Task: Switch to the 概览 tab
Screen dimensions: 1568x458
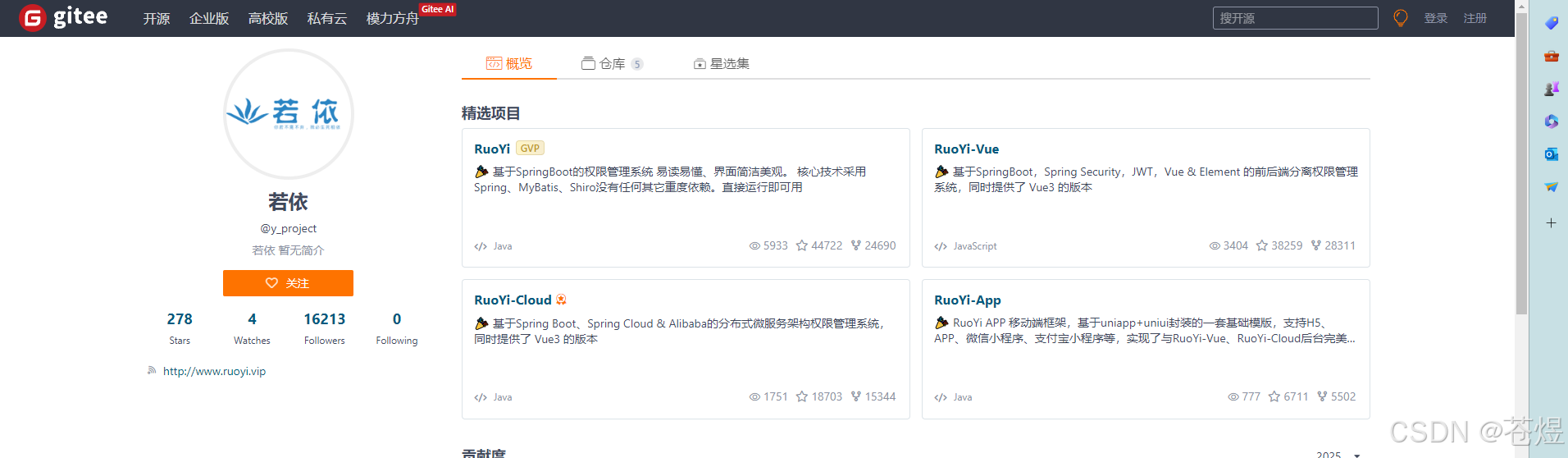Action: pyautogui.click(x=509, y=63)
